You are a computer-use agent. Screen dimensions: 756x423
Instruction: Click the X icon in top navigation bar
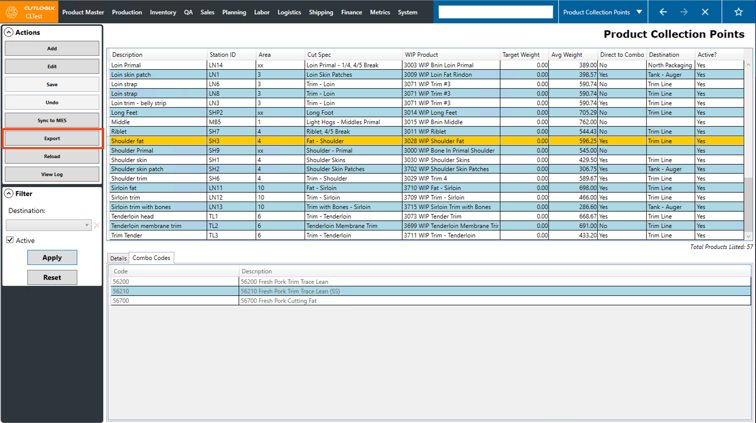point(705,12)
